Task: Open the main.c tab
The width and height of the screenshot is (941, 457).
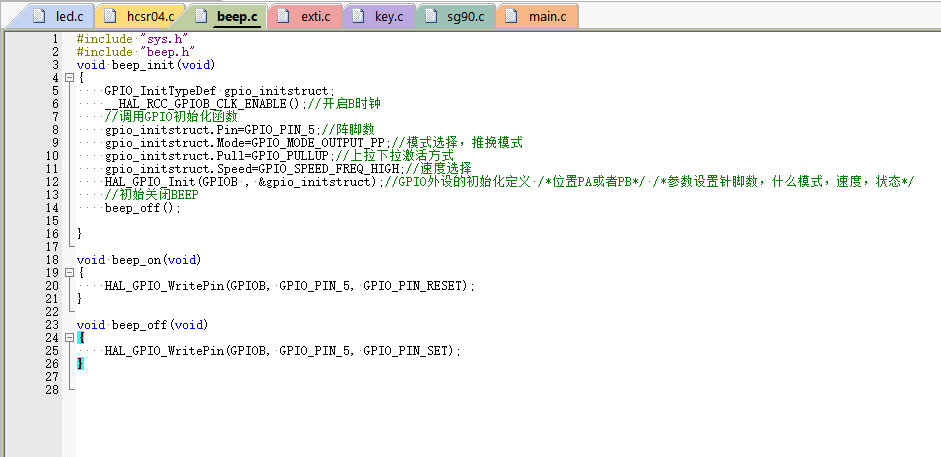Action: coord(538,16)
